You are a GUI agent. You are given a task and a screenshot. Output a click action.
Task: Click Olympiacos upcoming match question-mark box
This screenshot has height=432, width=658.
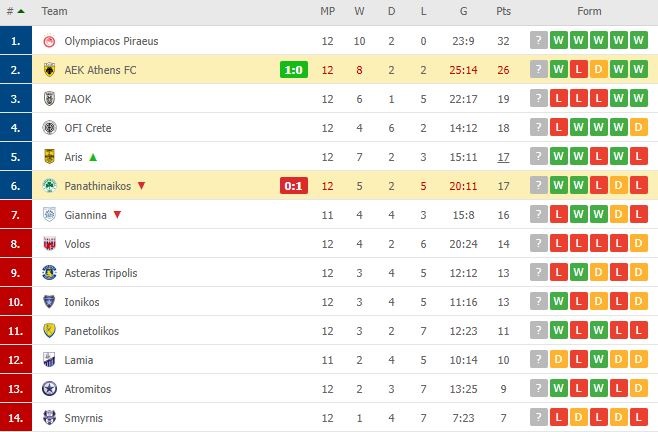tap(539, 40)
